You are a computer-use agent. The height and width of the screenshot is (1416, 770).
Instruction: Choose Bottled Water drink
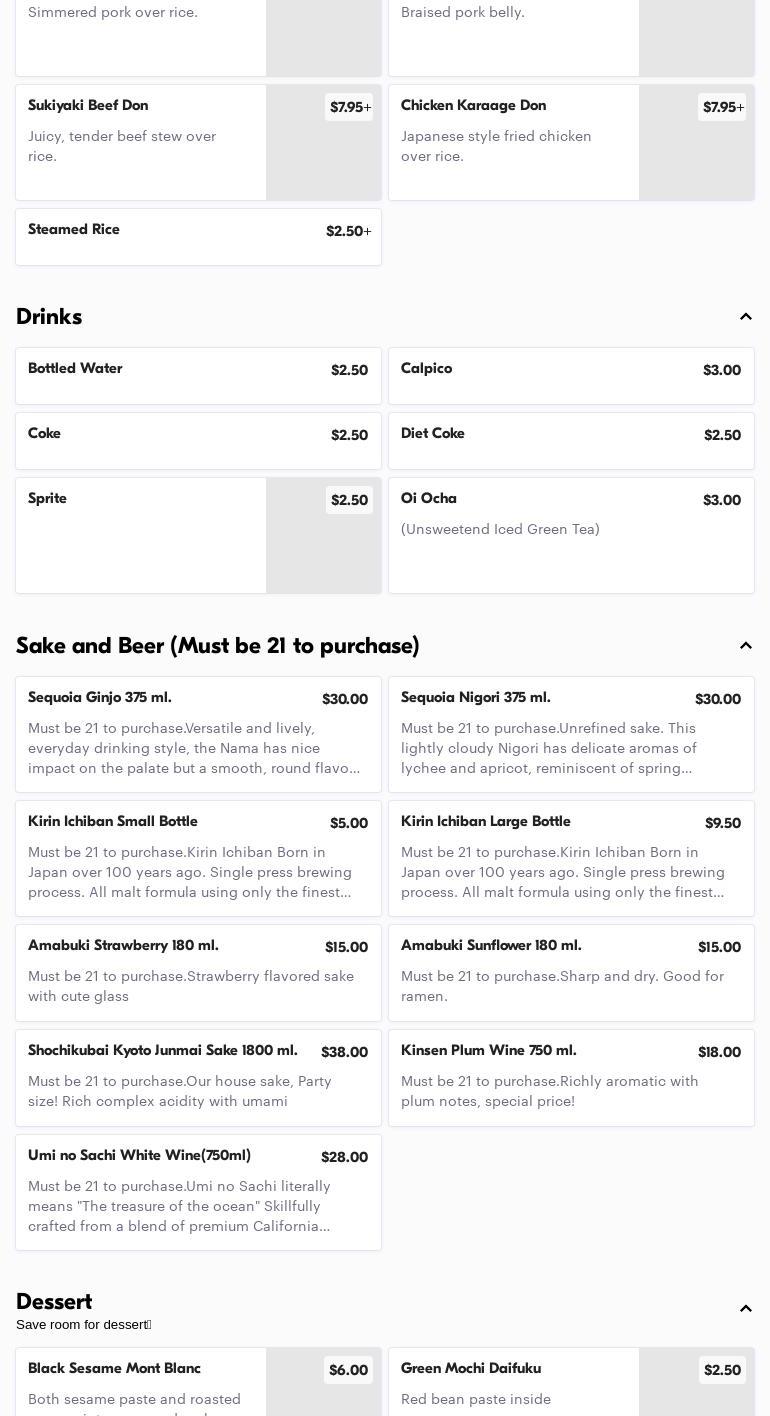pos(198,376)
